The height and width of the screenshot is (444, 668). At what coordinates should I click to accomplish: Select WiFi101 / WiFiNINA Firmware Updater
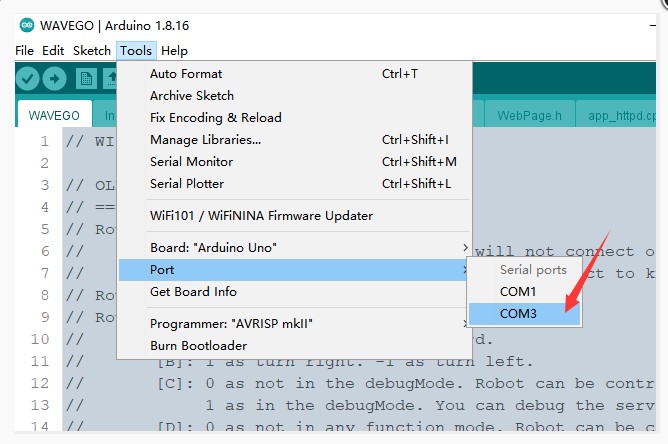pyautogui.click(x=295, y=216)
